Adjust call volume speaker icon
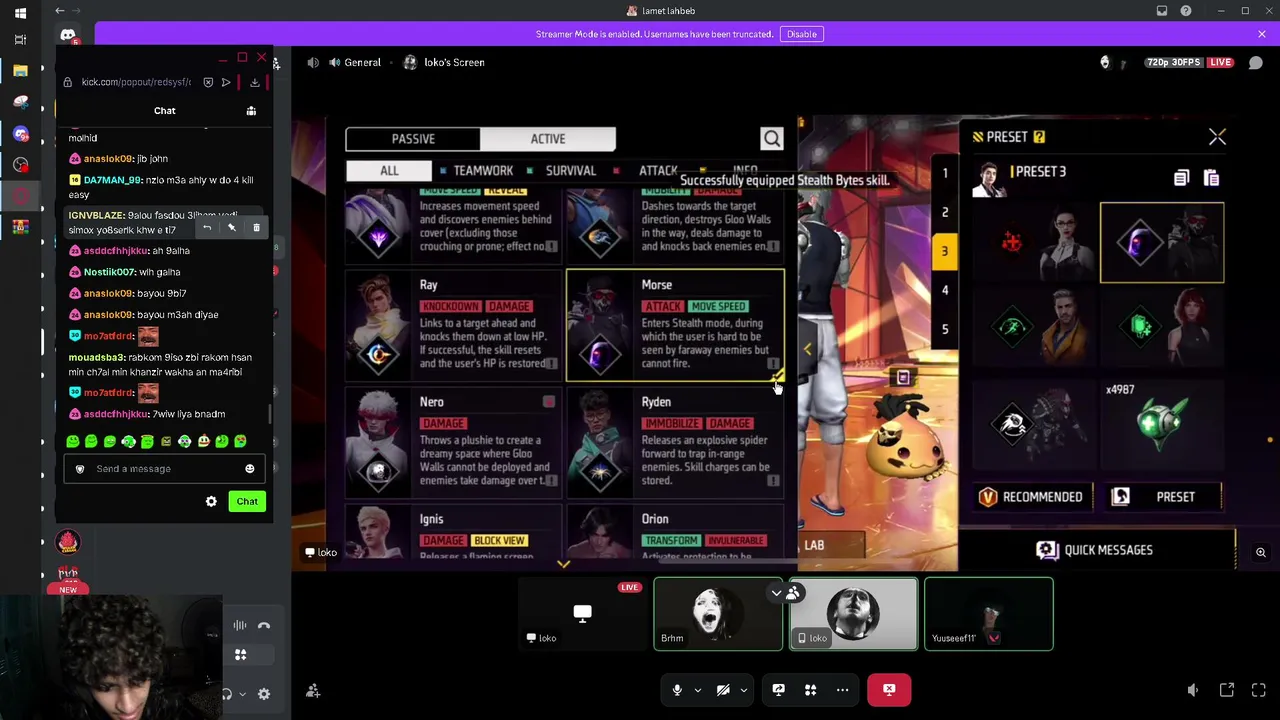Screen dimensions: 1280x720 (x=1192, y=690)
